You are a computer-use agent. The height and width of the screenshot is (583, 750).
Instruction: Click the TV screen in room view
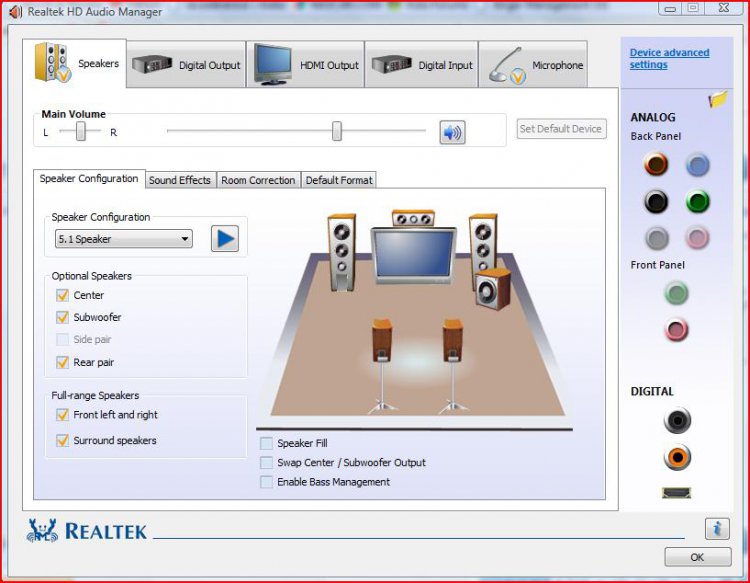click(x=414, y=255)
